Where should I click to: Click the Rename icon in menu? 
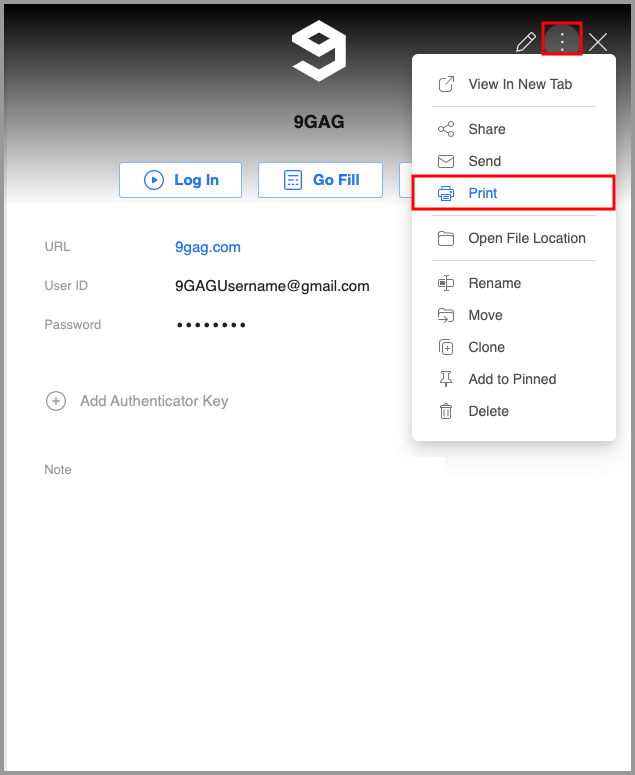click(x=446, y=283)
